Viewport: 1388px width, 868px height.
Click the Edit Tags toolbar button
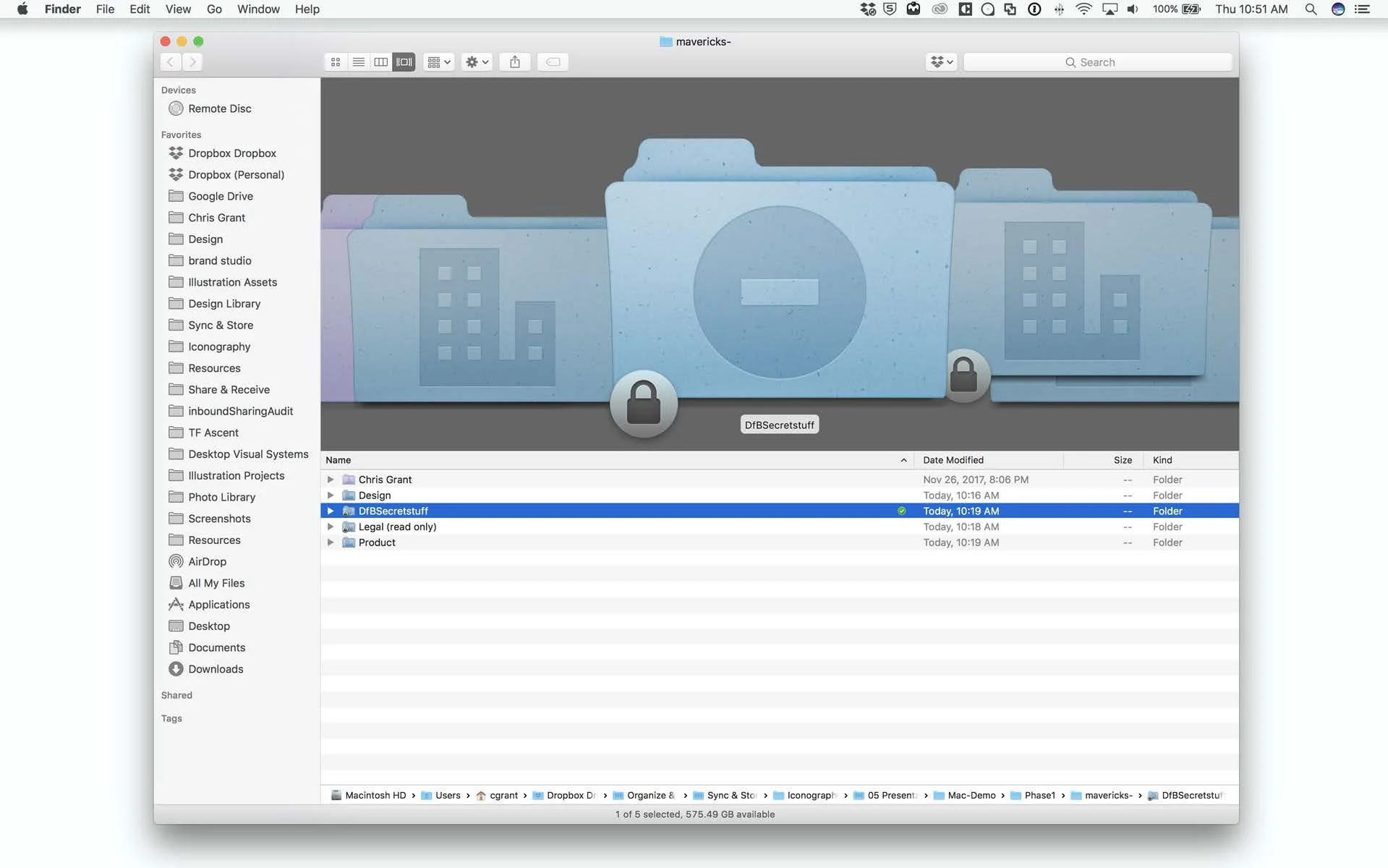pyautogui.click(x=553, y=62)
